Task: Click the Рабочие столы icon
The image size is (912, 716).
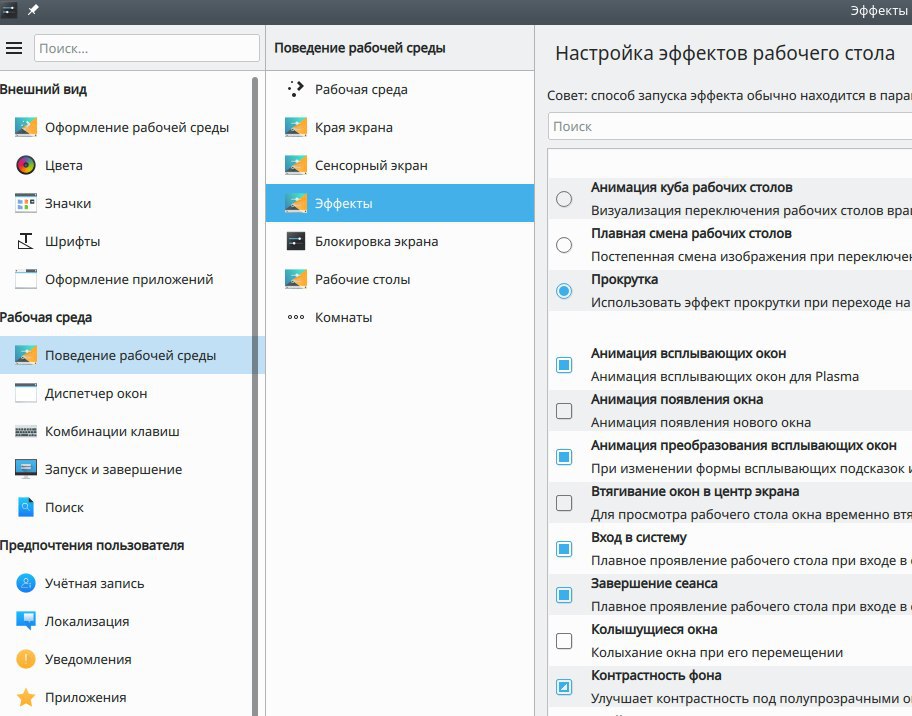Action: [x=295, y=279]
